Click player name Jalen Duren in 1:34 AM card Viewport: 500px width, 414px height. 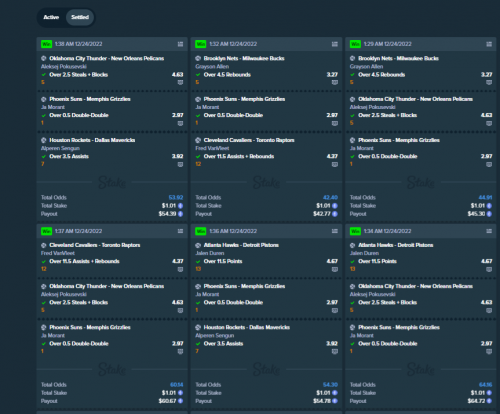pyautogui.click(x=364, y=253)
